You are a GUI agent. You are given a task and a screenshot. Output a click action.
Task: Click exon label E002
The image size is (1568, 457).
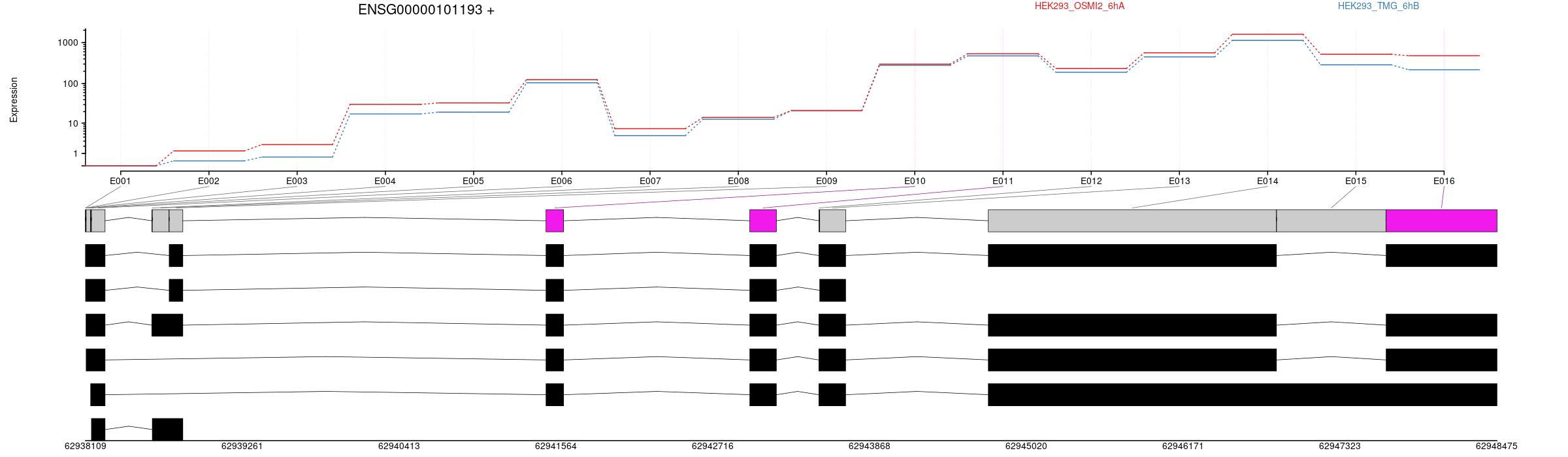pos(208,181)
